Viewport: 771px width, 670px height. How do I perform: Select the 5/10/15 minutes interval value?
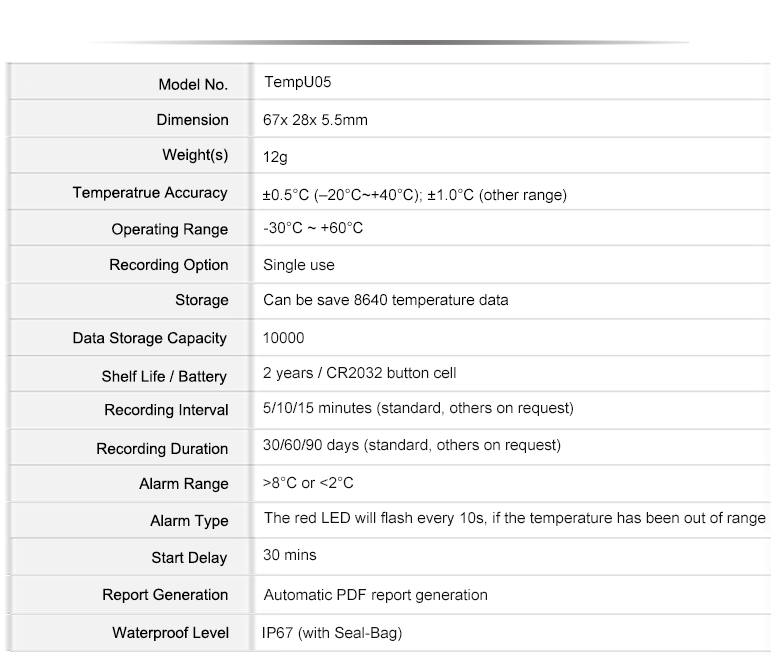click(x=418, y=408)
